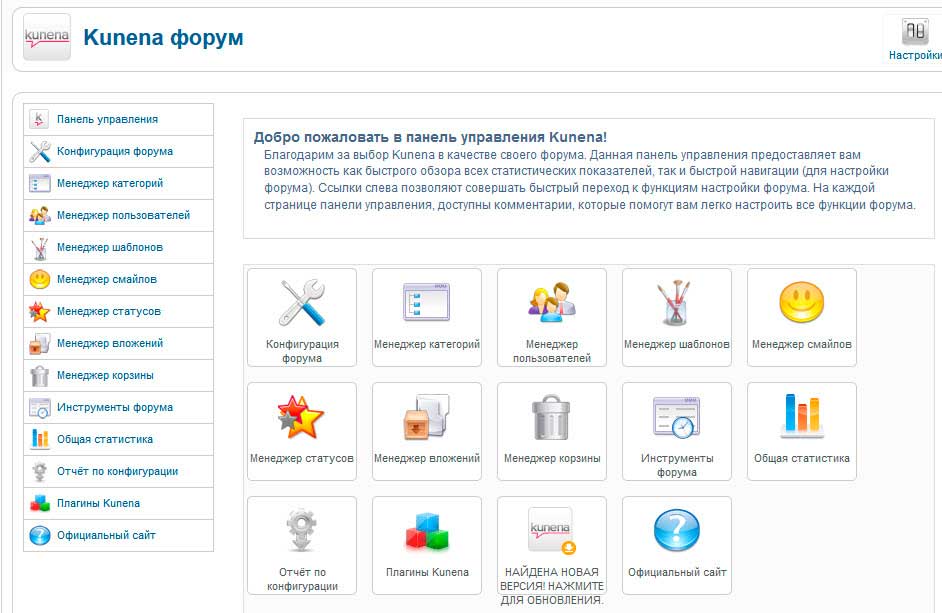Click the Настройки text label in the header
This screenshot has height=613, width=942.
(x=915, y=55)
